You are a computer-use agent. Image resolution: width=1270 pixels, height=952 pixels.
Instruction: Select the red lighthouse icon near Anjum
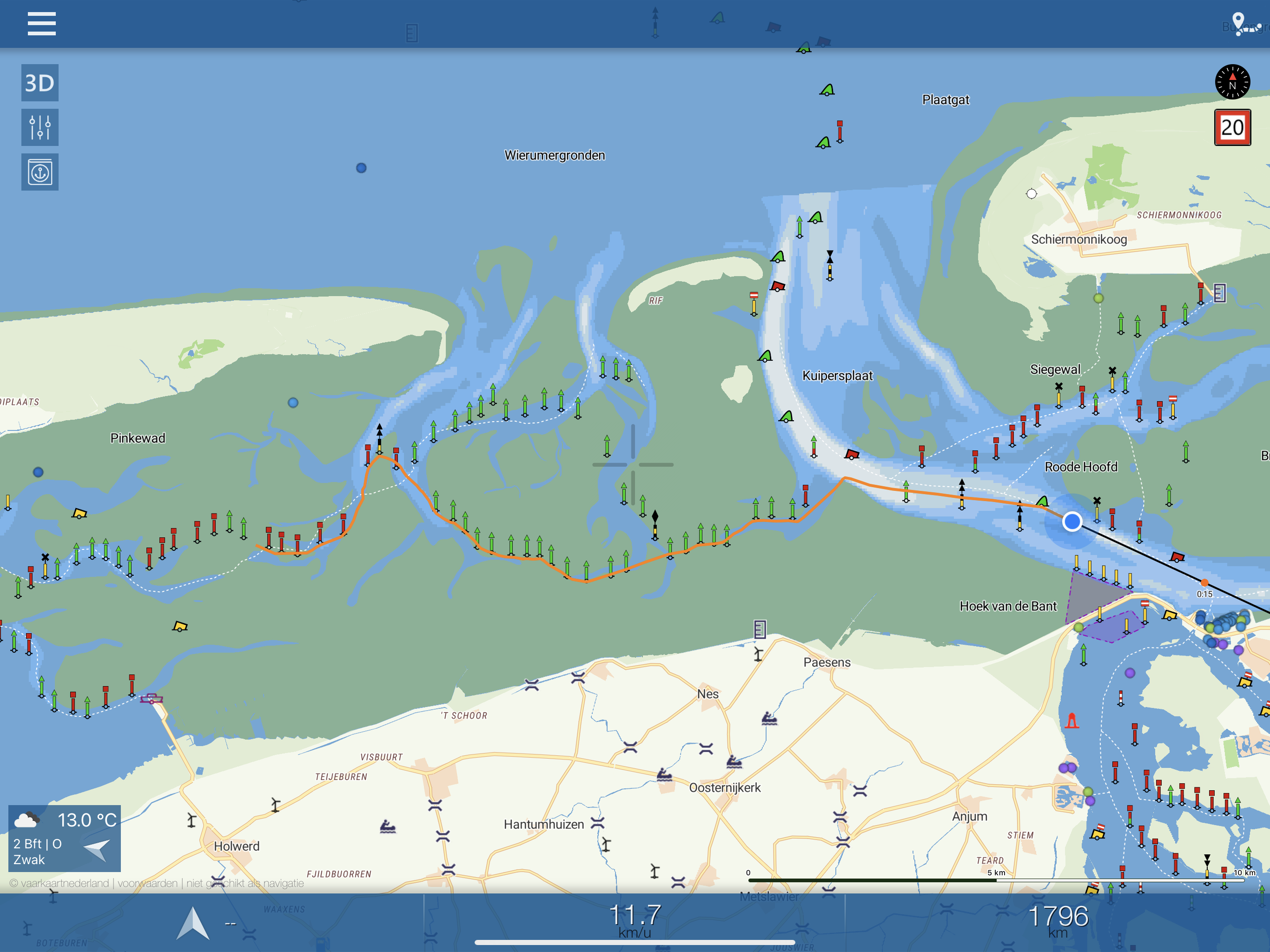pos(1072,720)
